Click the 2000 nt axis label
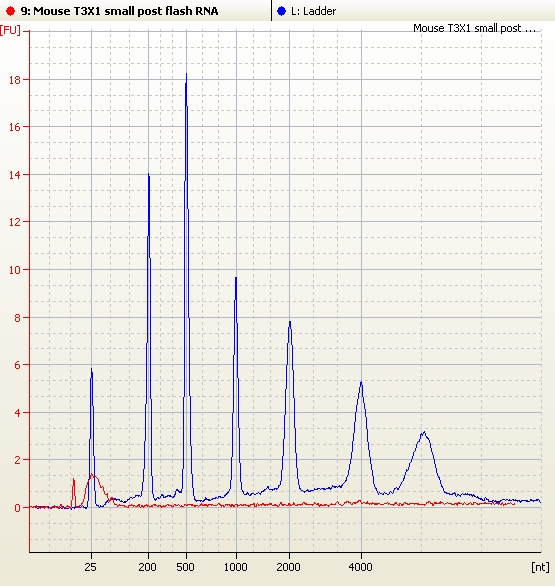 (288, 567)
